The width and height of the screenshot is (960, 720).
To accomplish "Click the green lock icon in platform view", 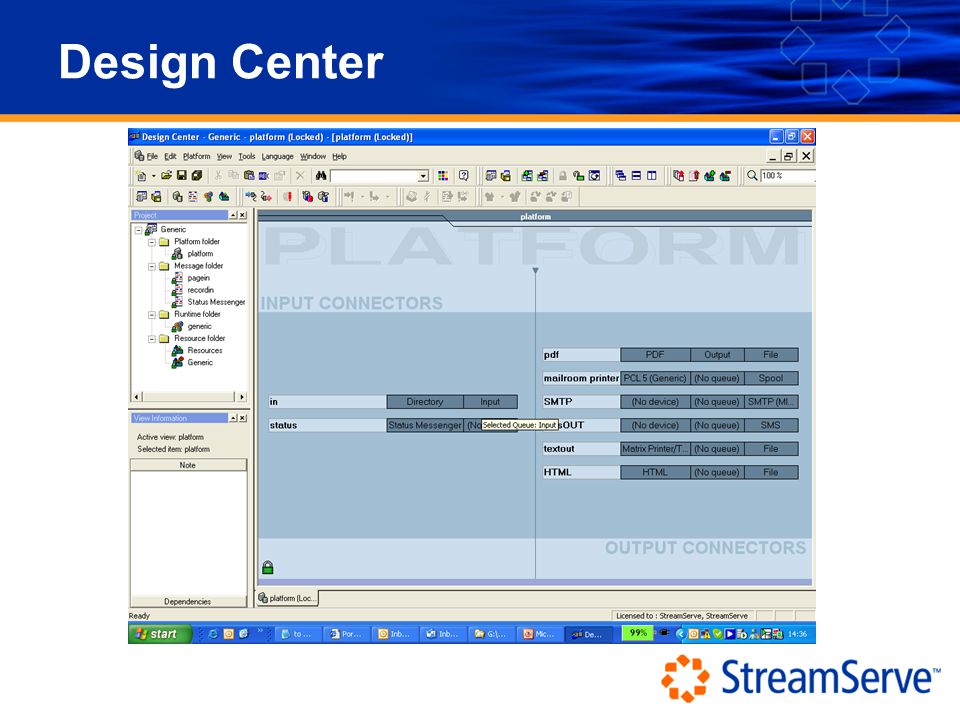I will click(x=268, y=568).
